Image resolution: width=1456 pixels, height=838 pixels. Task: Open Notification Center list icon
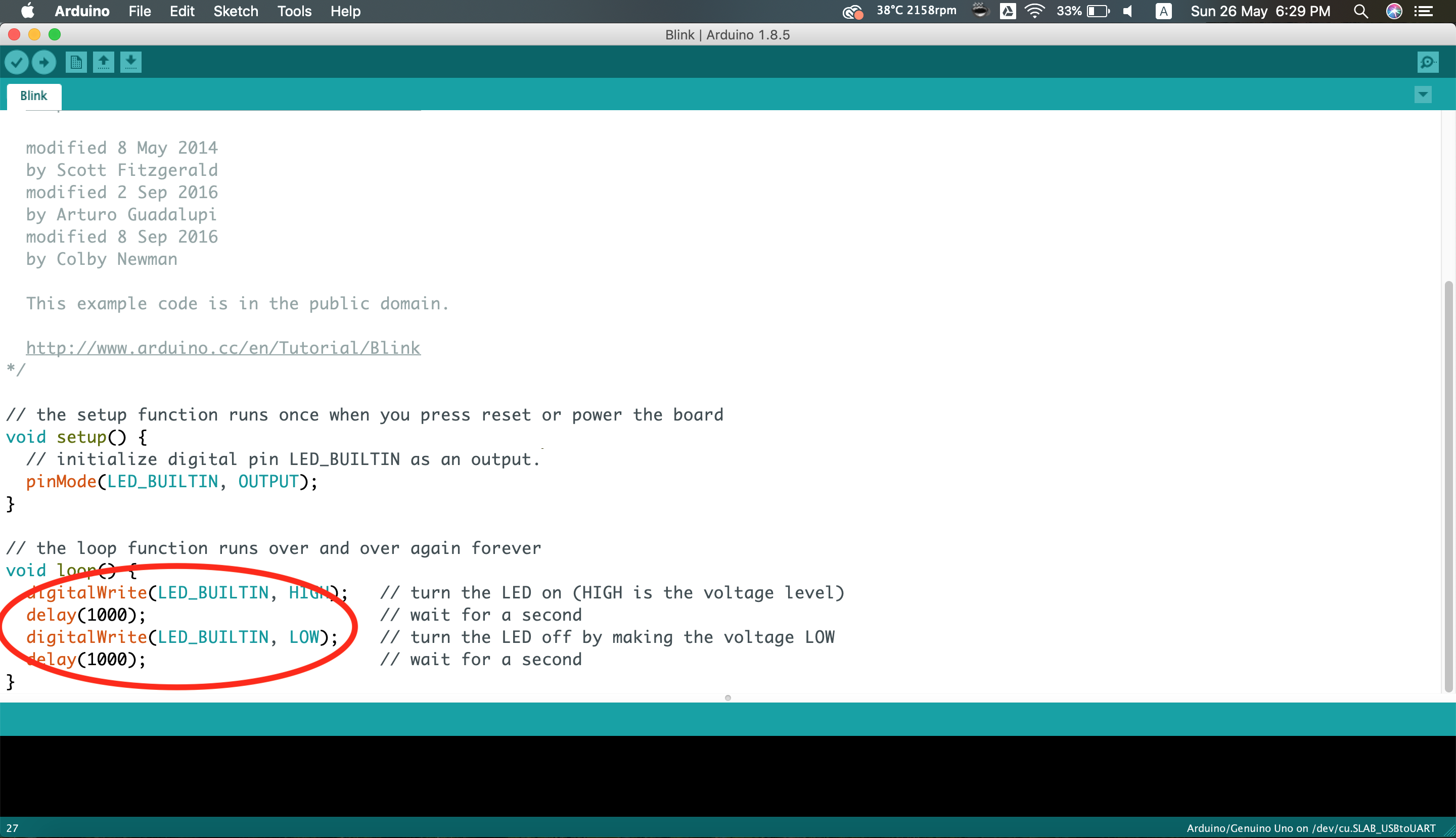tap(1424, 12)
